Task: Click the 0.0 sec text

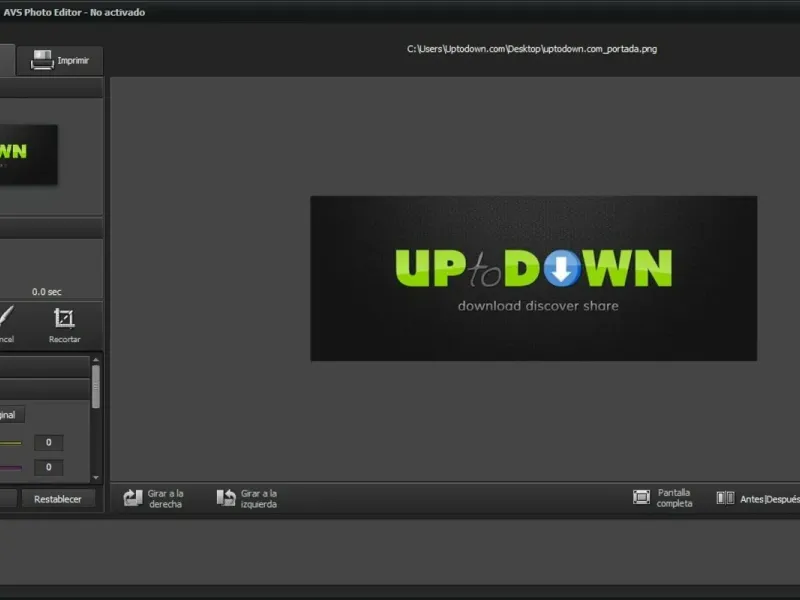Action: pos(46,292)
